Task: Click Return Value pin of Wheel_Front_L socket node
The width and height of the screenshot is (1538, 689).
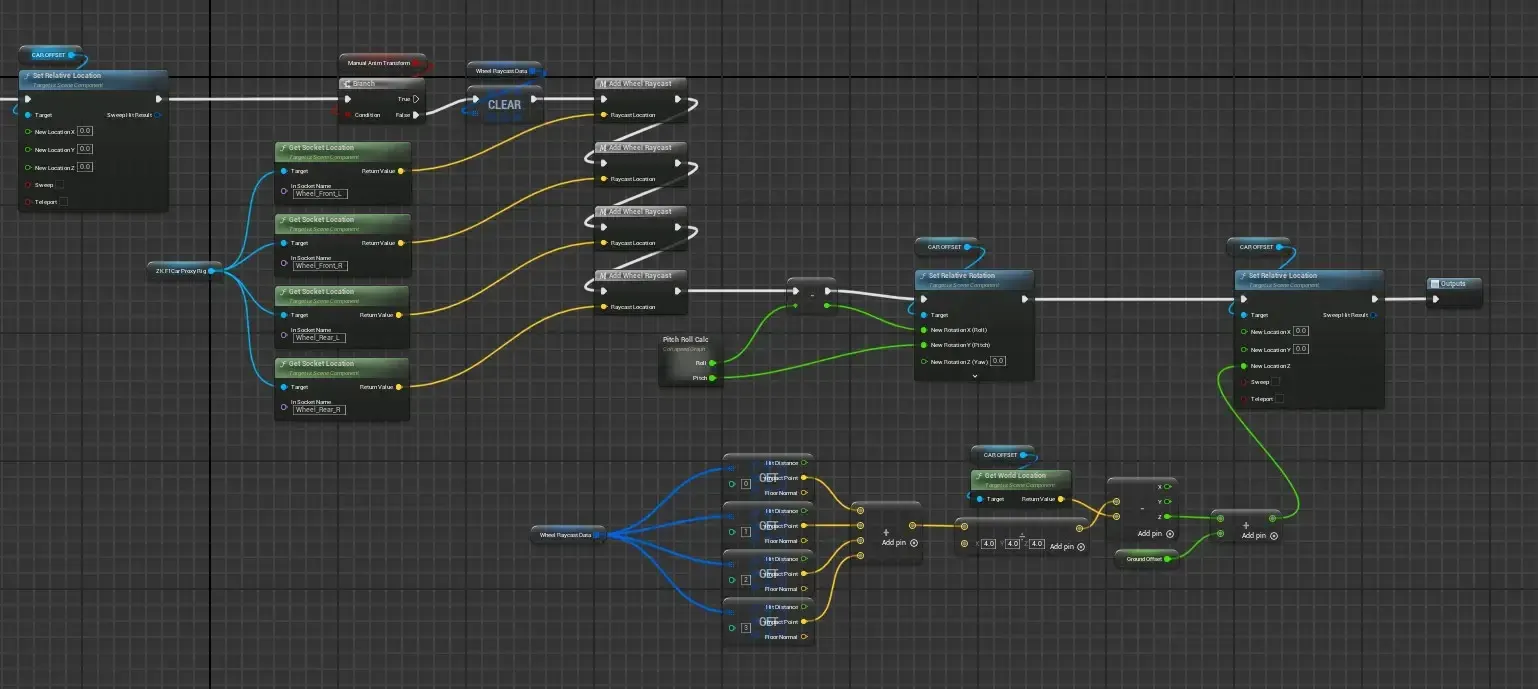Action: (401, 171)
